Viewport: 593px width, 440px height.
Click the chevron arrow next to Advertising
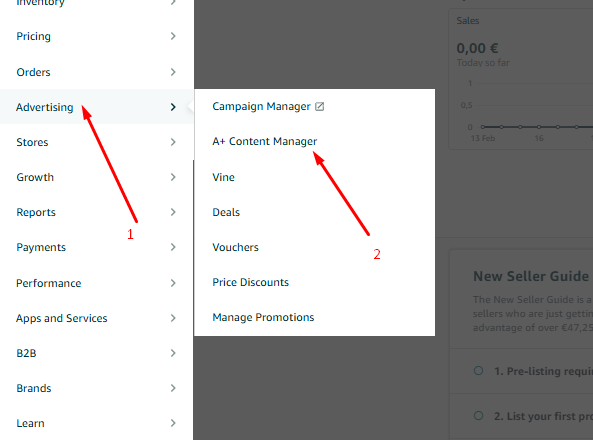[x=173, y=107]
